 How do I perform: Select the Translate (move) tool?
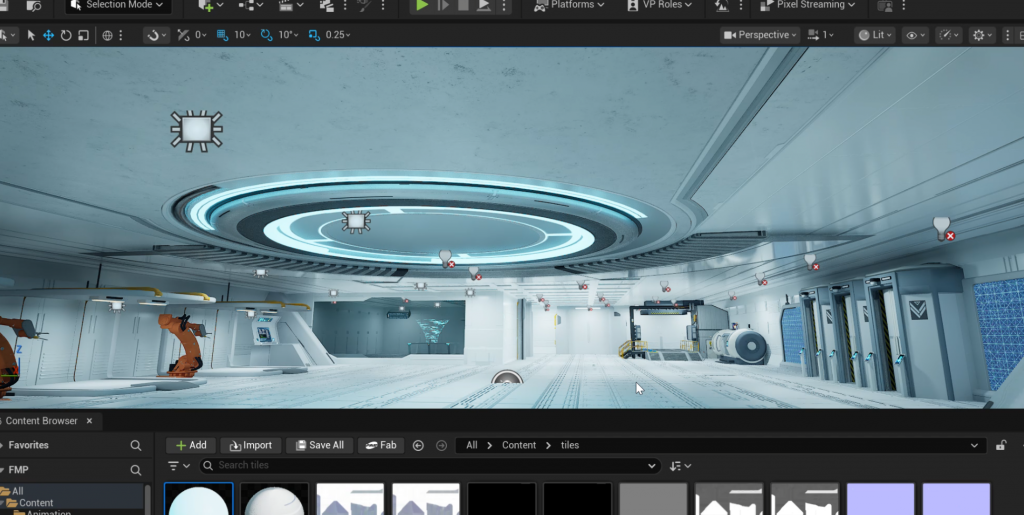48,35
